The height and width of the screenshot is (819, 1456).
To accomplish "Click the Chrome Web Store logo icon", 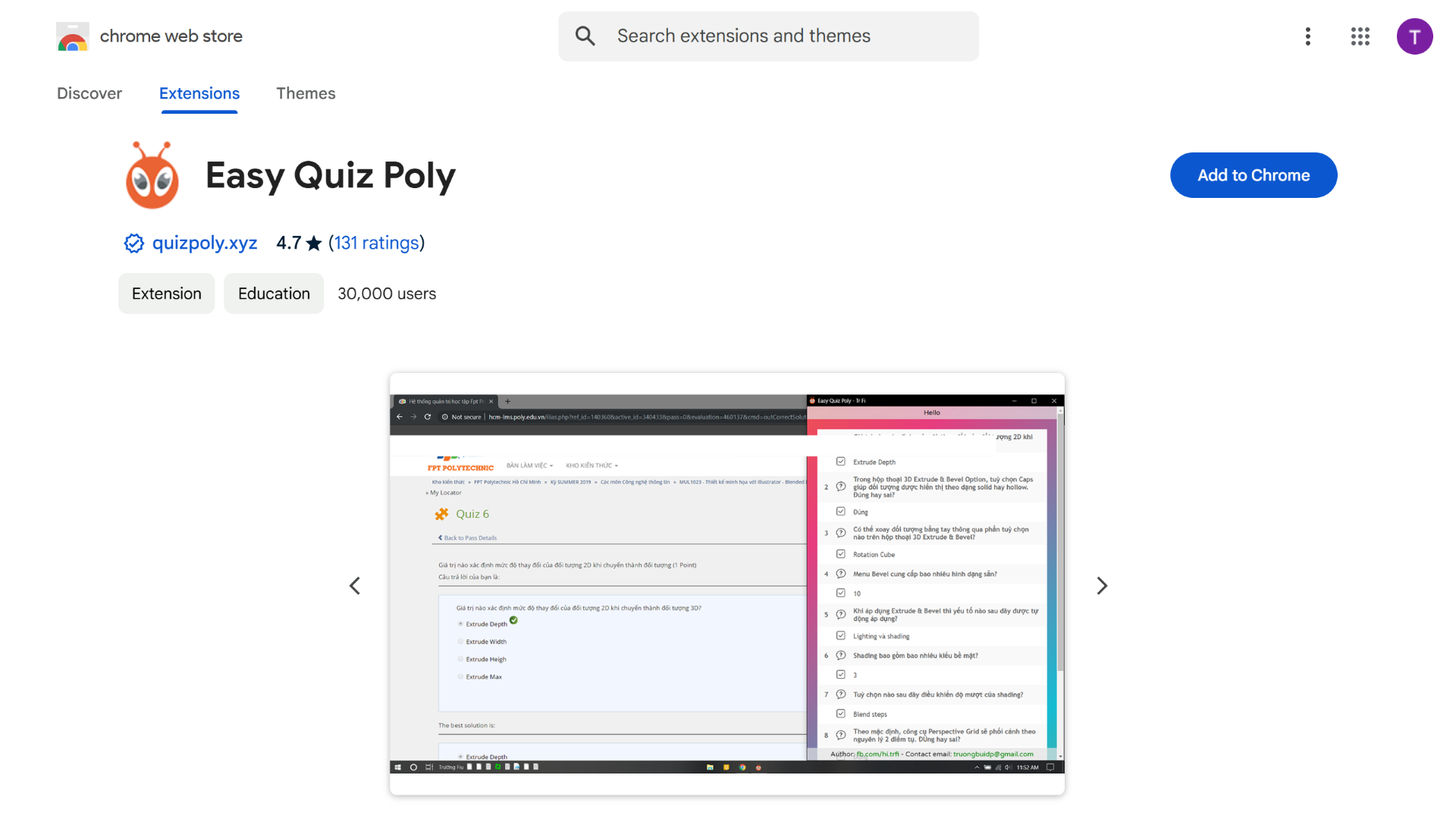I will click(x=73, y=36).
